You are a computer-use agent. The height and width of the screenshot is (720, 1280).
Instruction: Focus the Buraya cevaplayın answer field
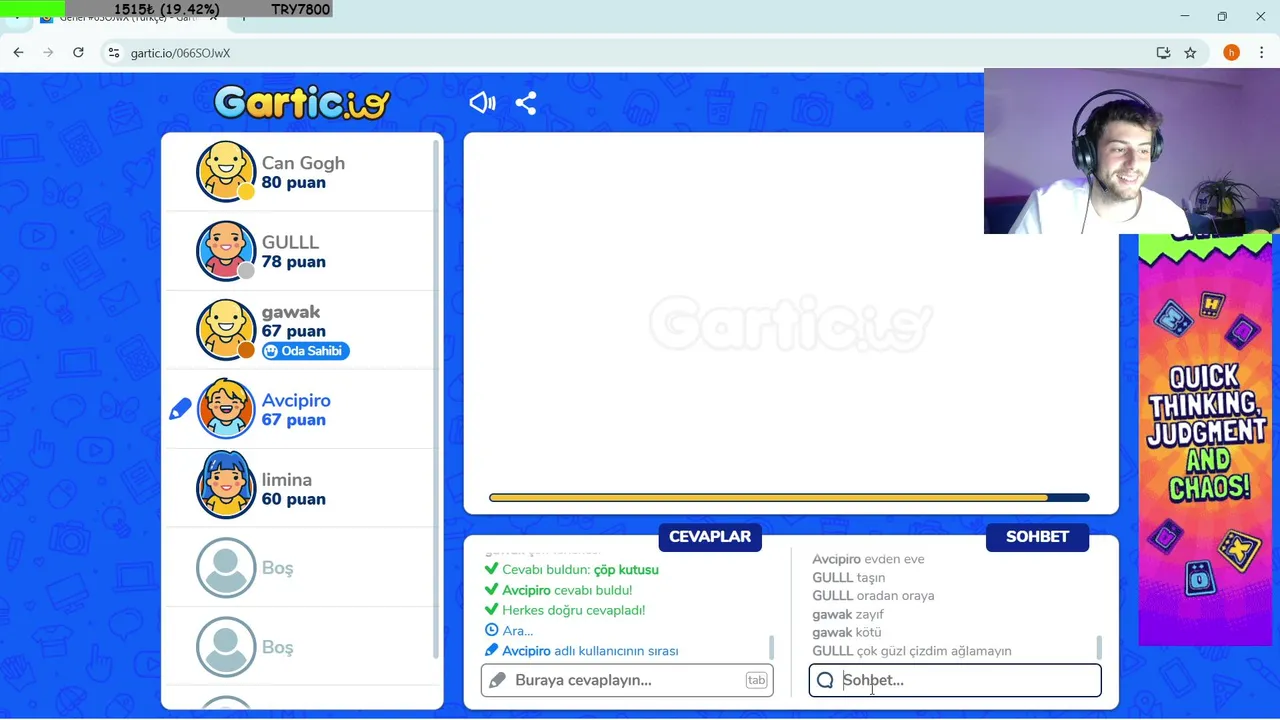click(627, 680)
